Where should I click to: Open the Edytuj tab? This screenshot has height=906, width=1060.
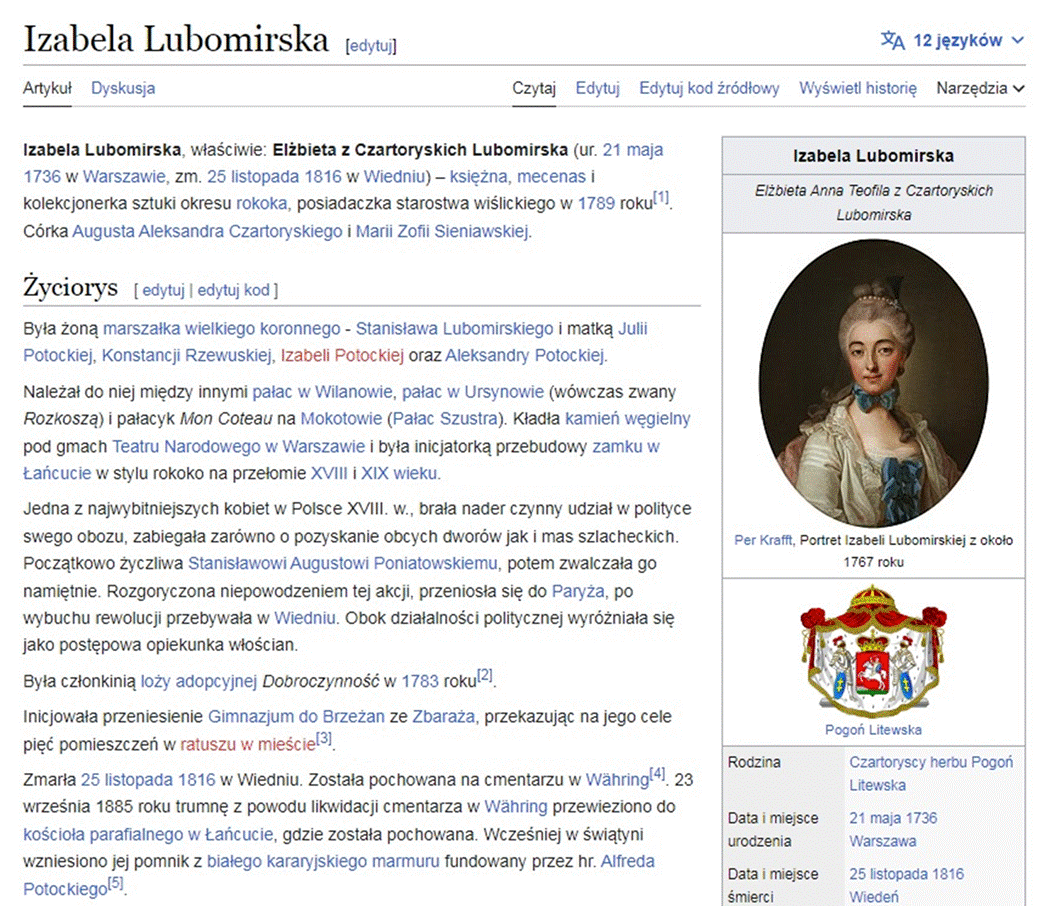point(598,88)
